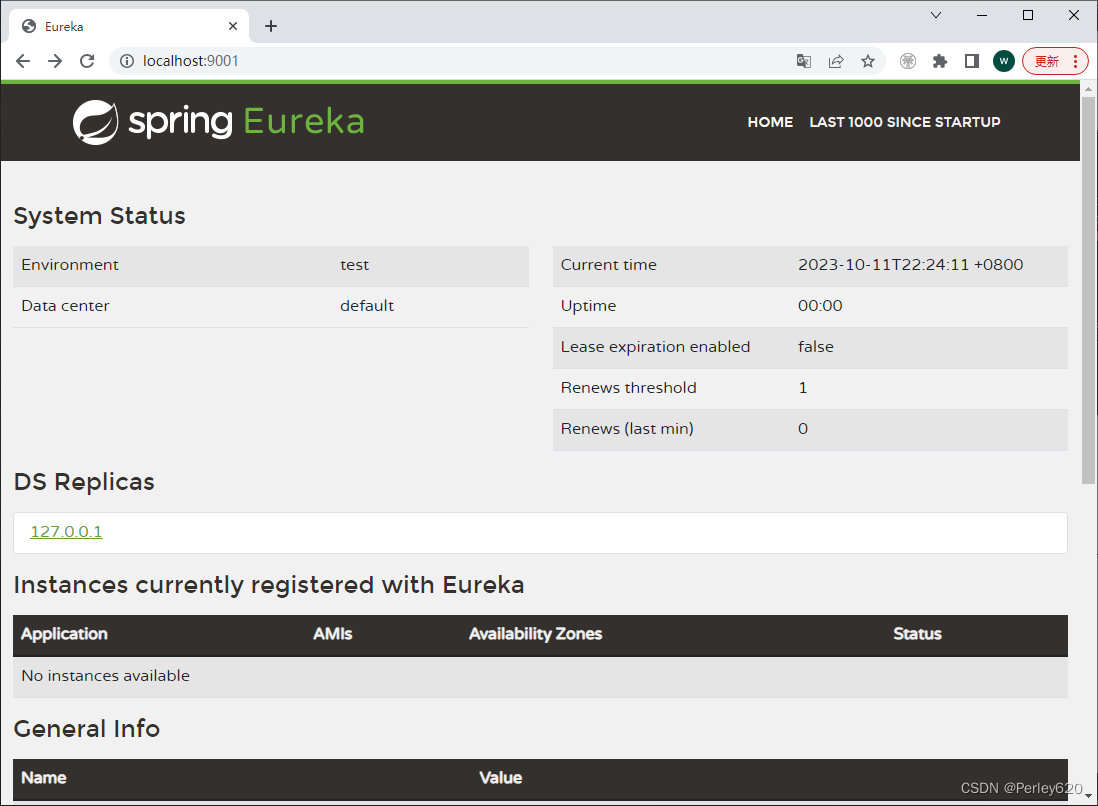Open Google Translate page icon
The width and height of the screenshot is (1098, 806).
click(804, 61)
